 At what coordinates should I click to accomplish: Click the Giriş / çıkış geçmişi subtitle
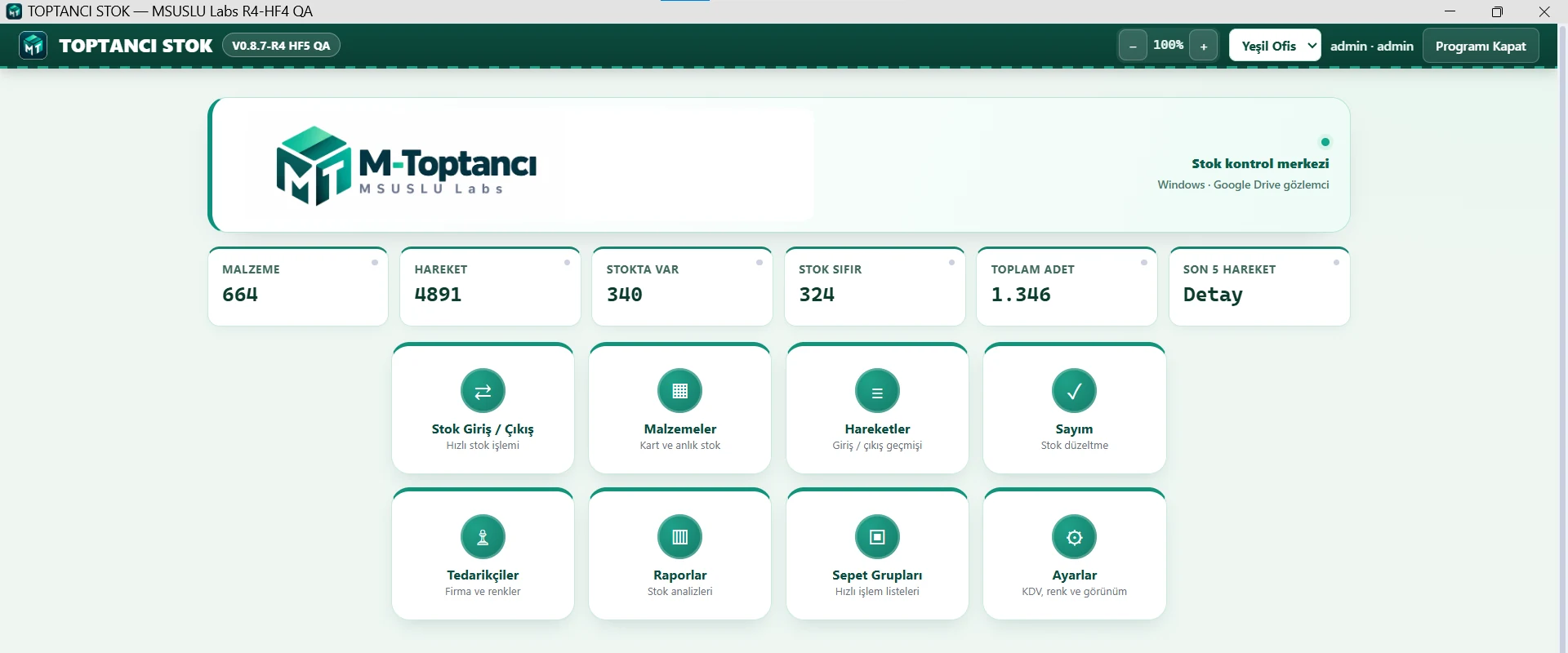[x=877, y=446]
